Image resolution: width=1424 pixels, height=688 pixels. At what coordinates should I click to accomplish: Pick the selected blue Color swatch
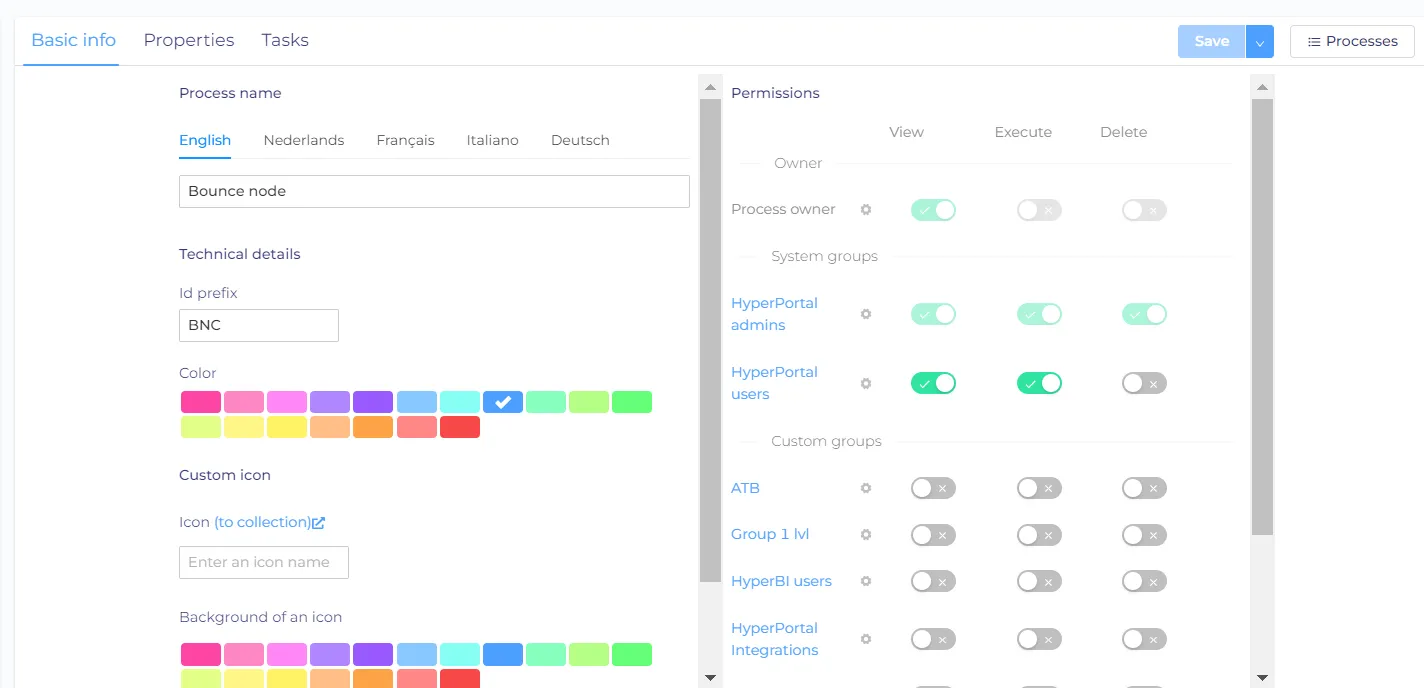(x=503, y=402)
